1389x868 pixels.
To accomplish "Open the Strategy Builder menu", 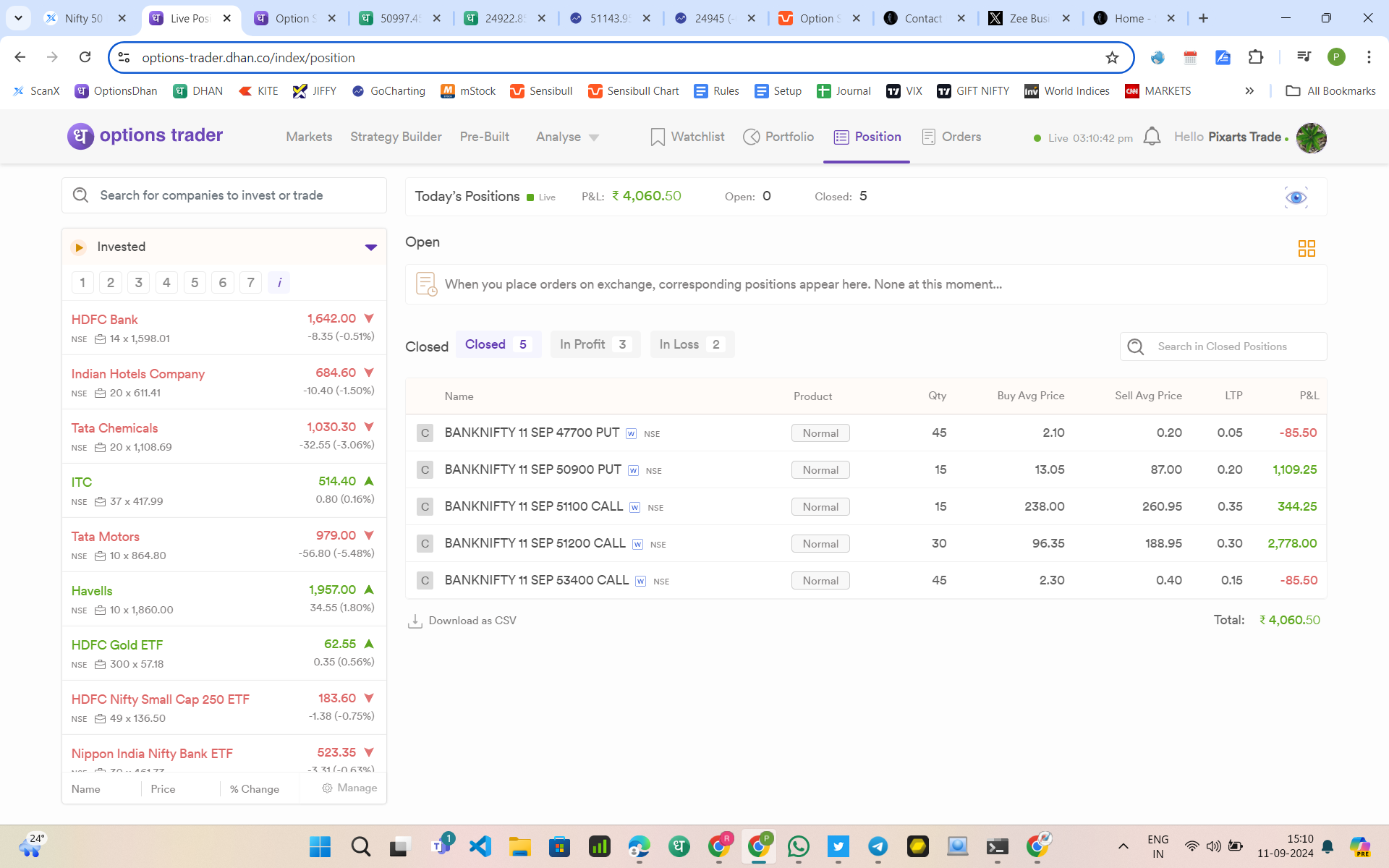I will 396,137.
